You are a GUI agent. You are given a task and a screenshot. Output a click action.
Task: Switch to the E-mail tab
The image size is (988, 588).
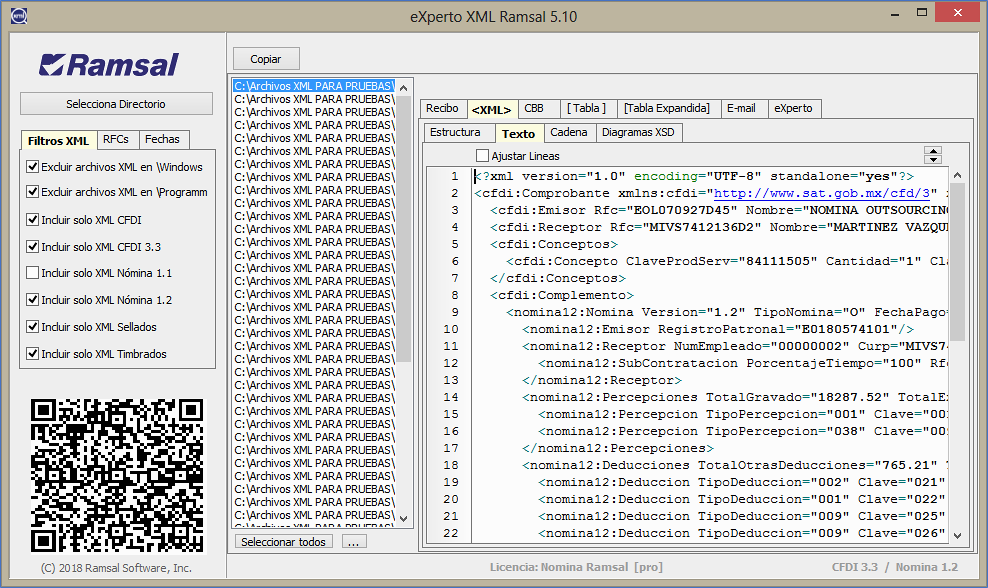click(742, 108)
